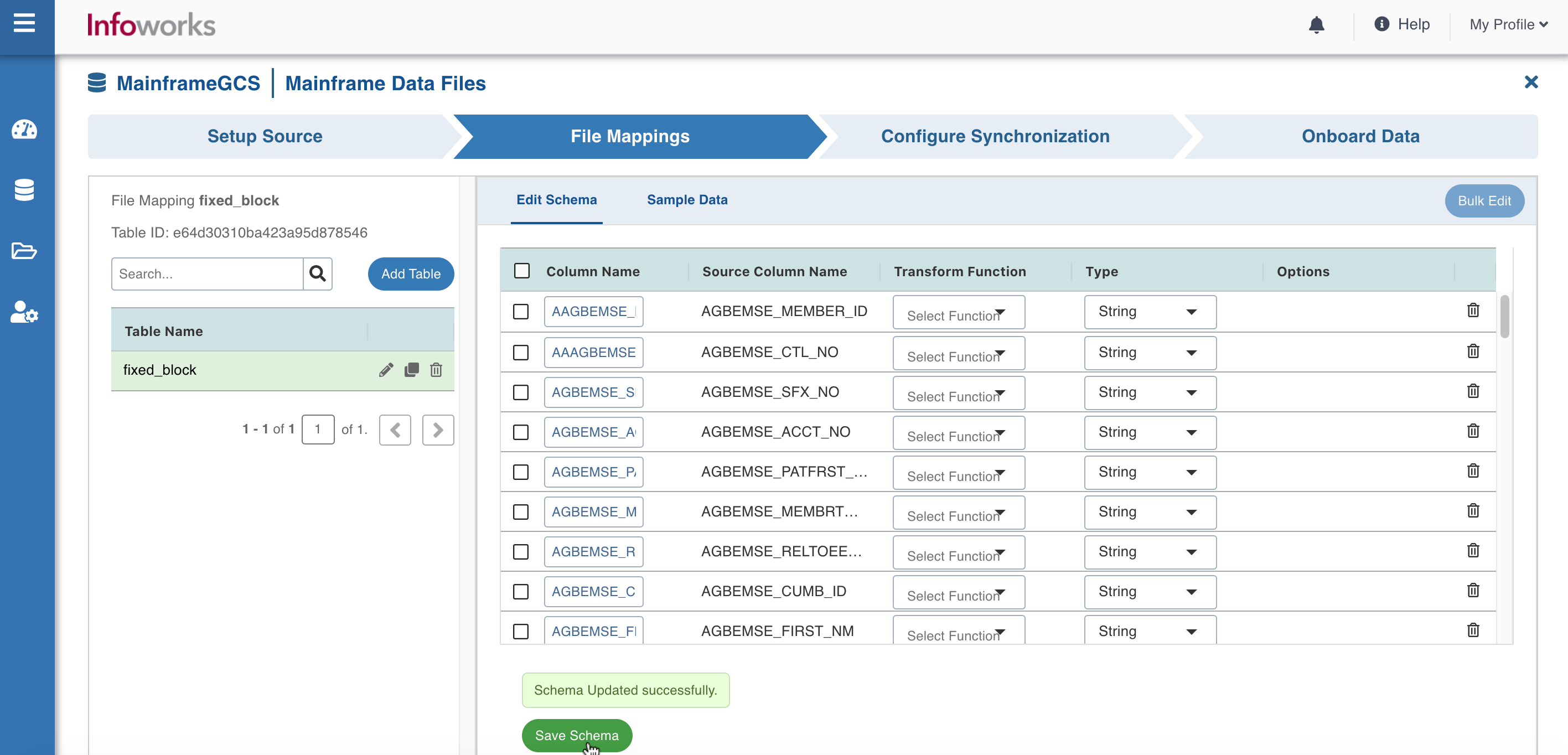Check the select-all columns header checkbox
This screenshot has height=755, width=1568.
coord(522,271)
